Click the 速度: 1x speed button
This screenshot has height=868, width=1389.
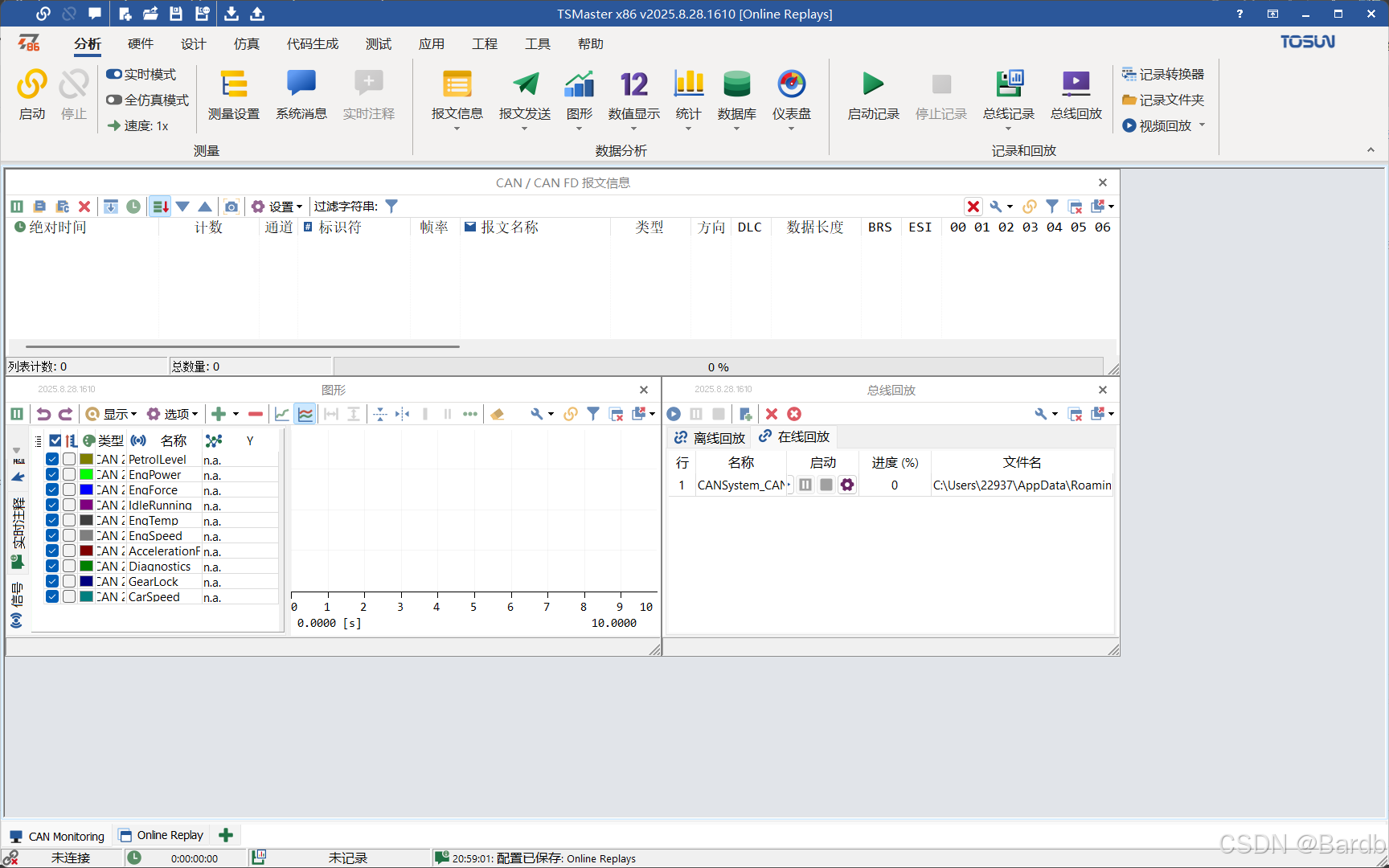(137, 125)
